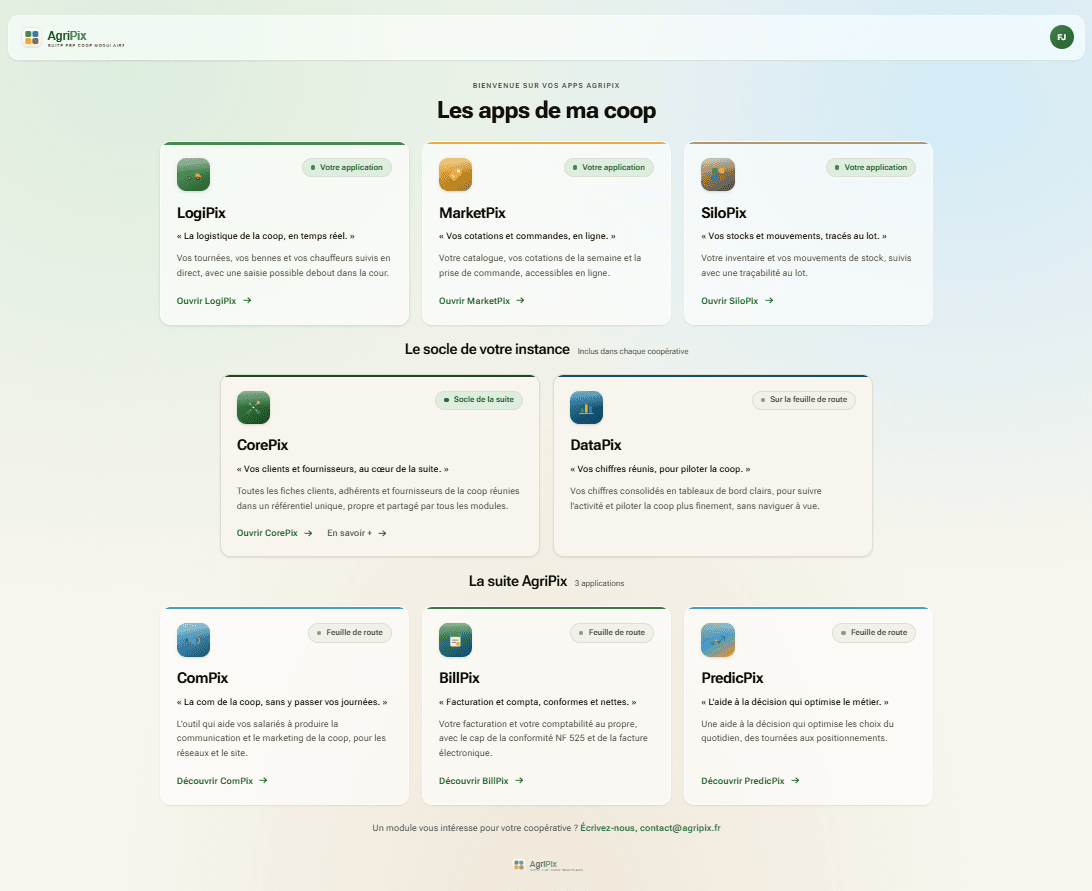Click the LogiPix truck app icon

[193, 174]
